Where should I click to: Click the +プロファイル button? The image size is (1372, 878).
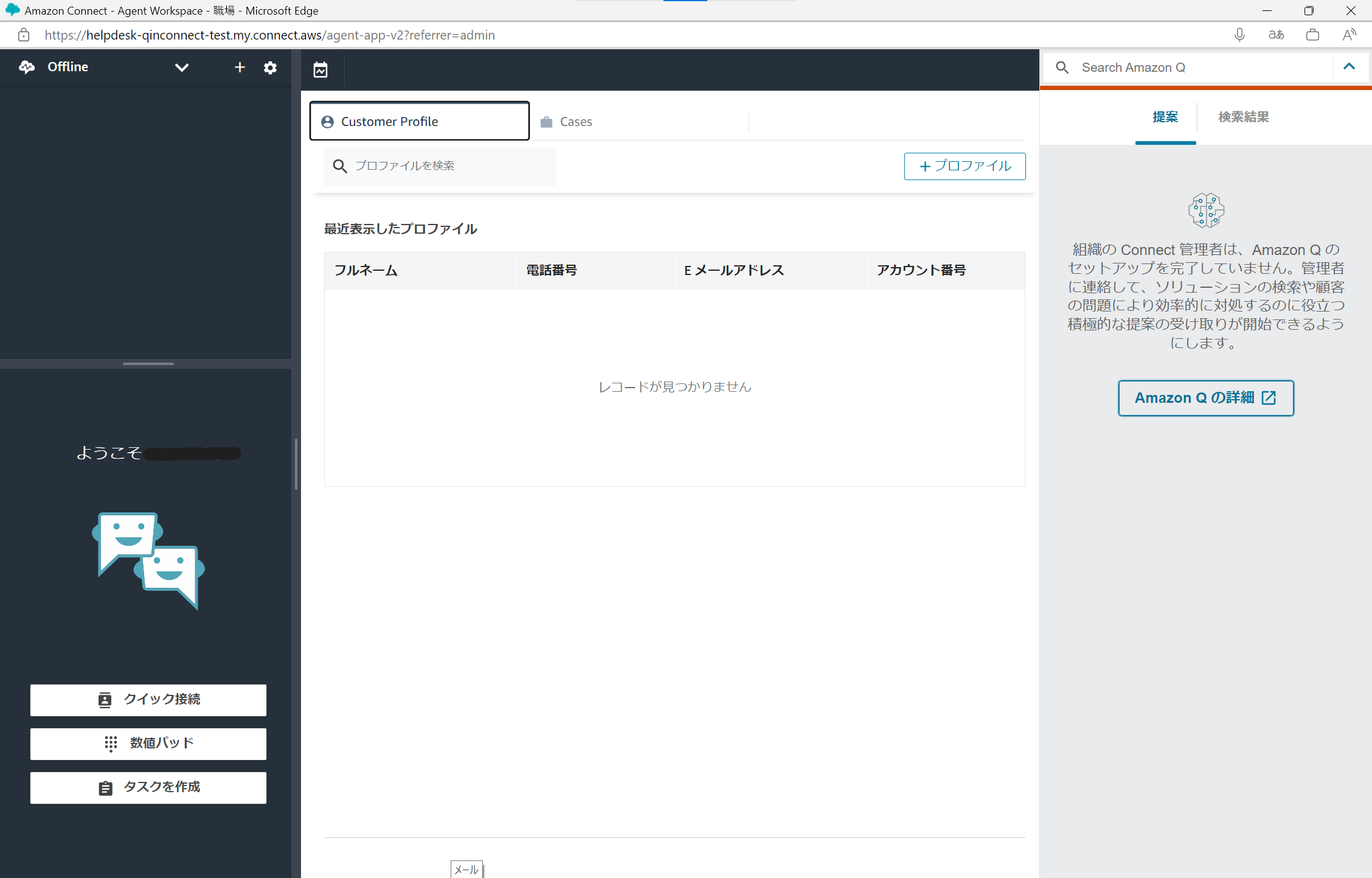965,166
